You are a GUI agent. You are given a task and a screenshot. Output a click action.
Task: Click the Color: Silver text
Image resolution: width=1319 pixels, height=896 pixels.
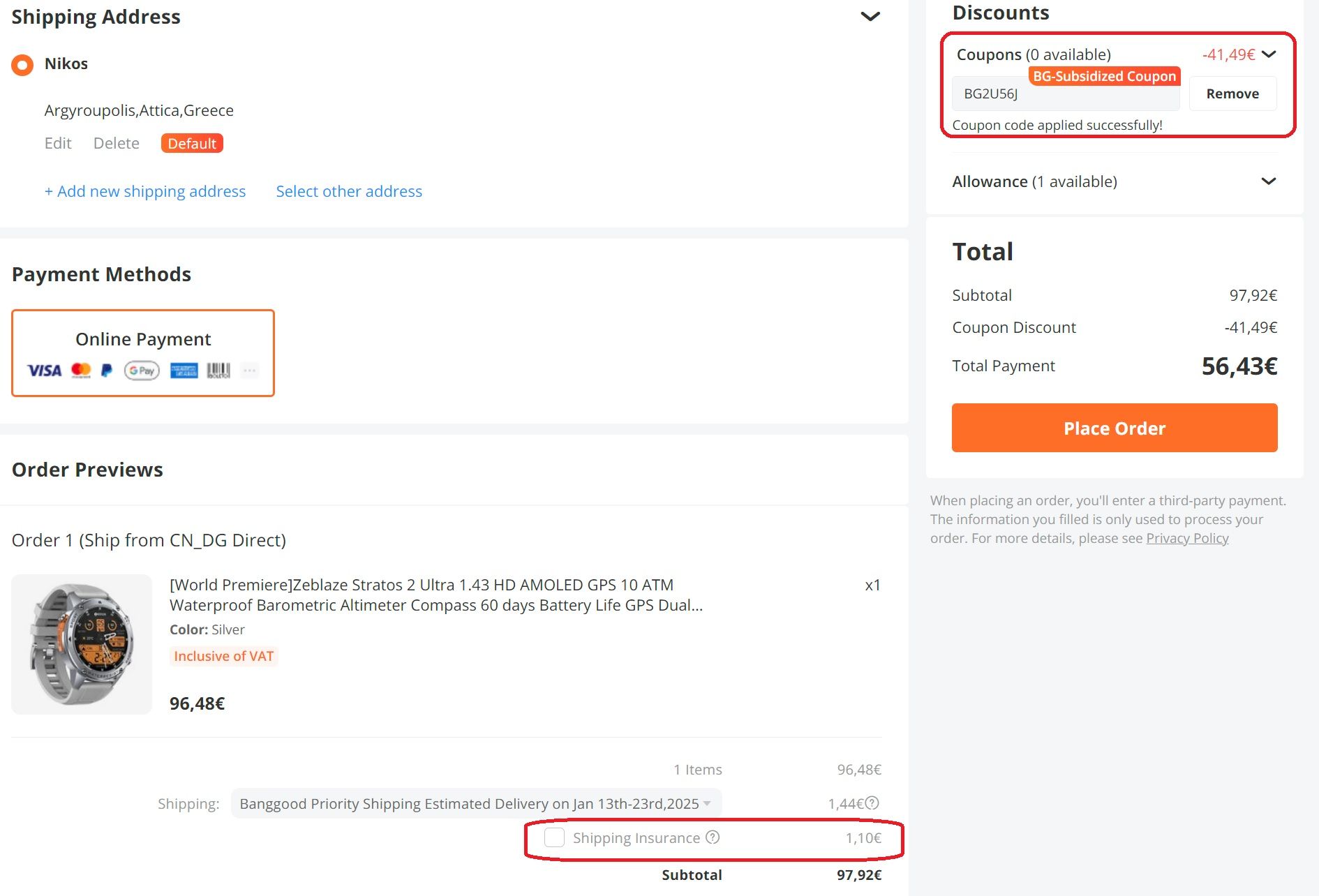(x=207, y=629)
